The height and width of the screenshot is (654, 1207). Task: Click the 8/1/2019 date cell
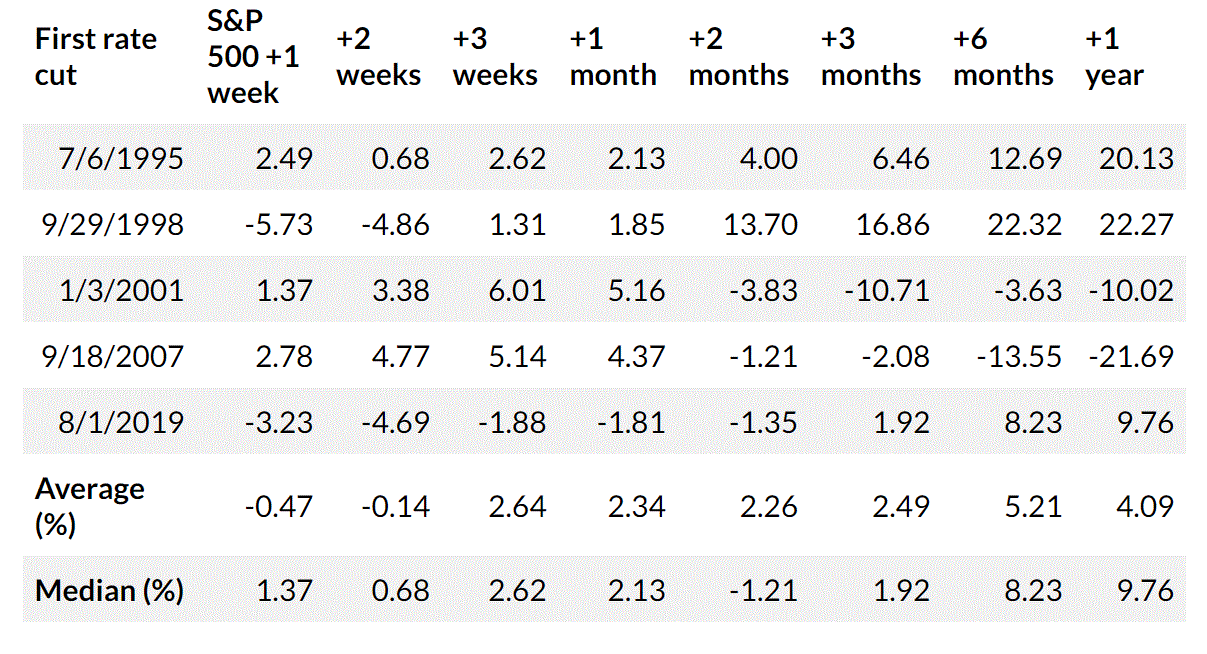(x=122, y=422)
